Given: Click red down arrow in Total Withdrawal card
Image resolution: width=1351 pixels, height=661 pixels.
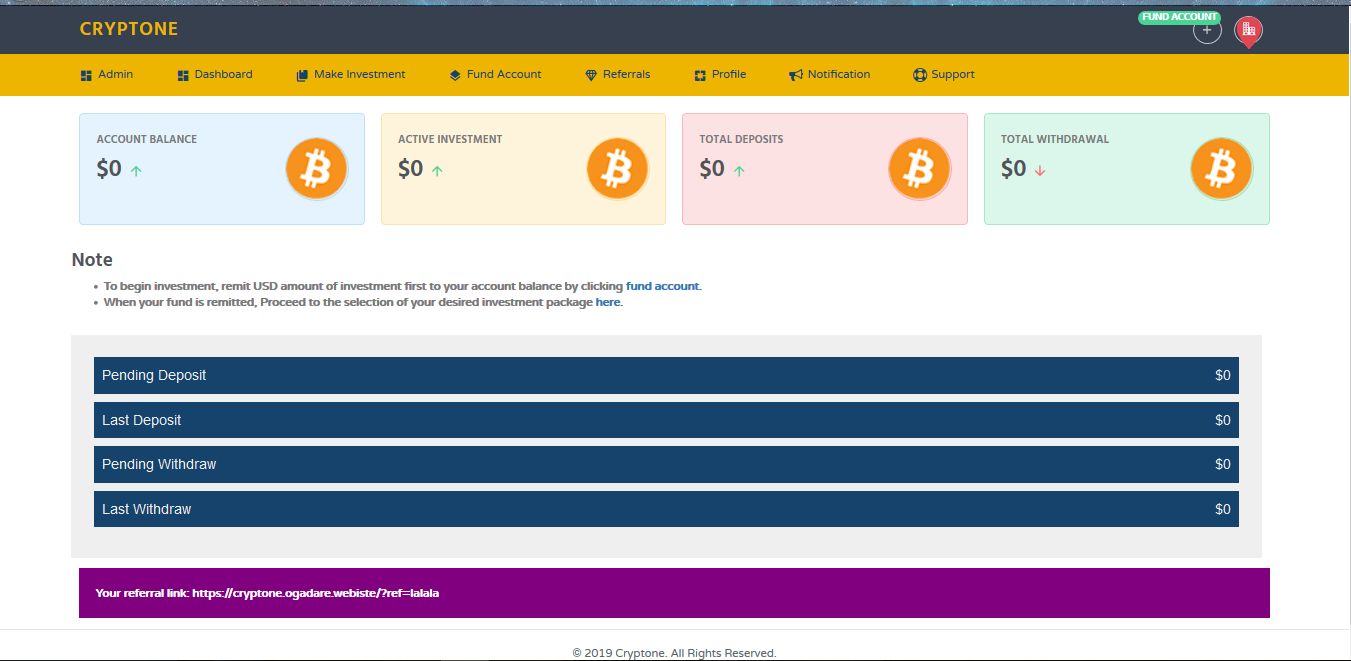Looking at the screenshot, I should click(x=1040, y=171).
